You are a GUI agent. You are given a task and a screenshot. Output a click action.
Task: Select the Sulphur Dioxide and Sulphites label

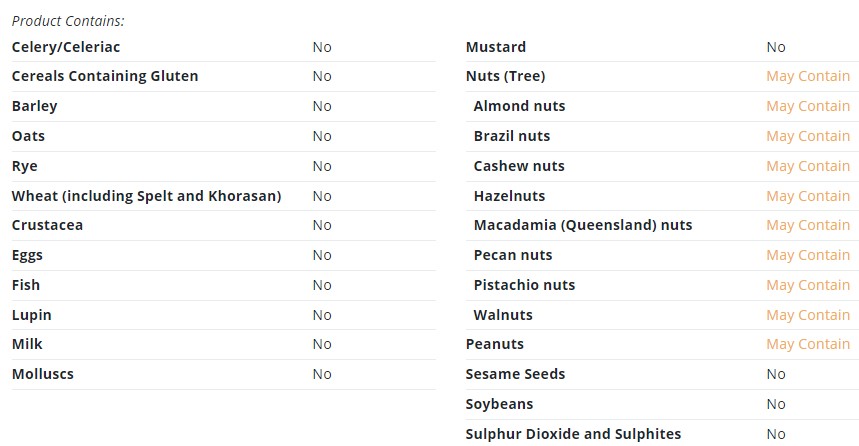point(573,434)
